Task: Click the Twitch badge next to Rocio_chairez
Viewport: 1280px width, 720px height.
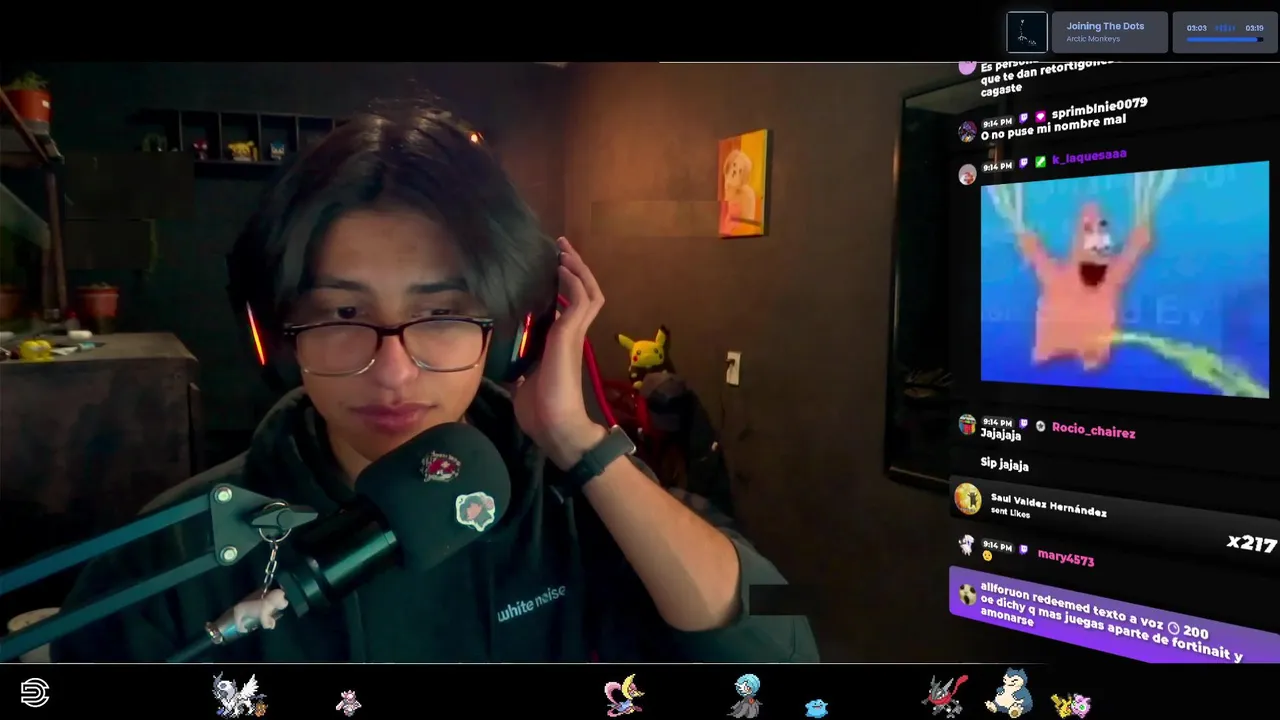Action: point(1023,424)
